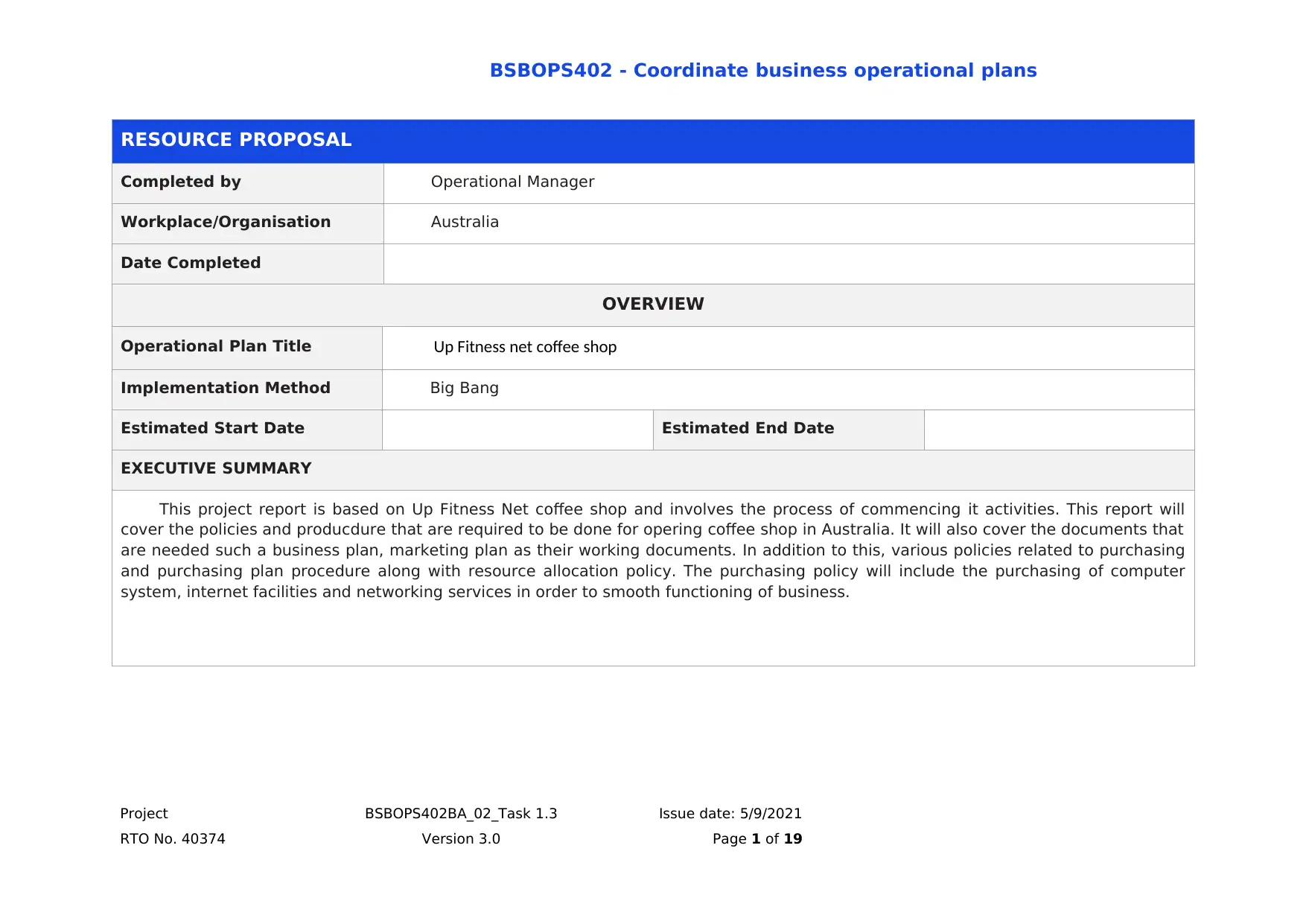Select the OVERVIEW section heading
This screenshot has width=1306, height=924.
pos(653,304)
